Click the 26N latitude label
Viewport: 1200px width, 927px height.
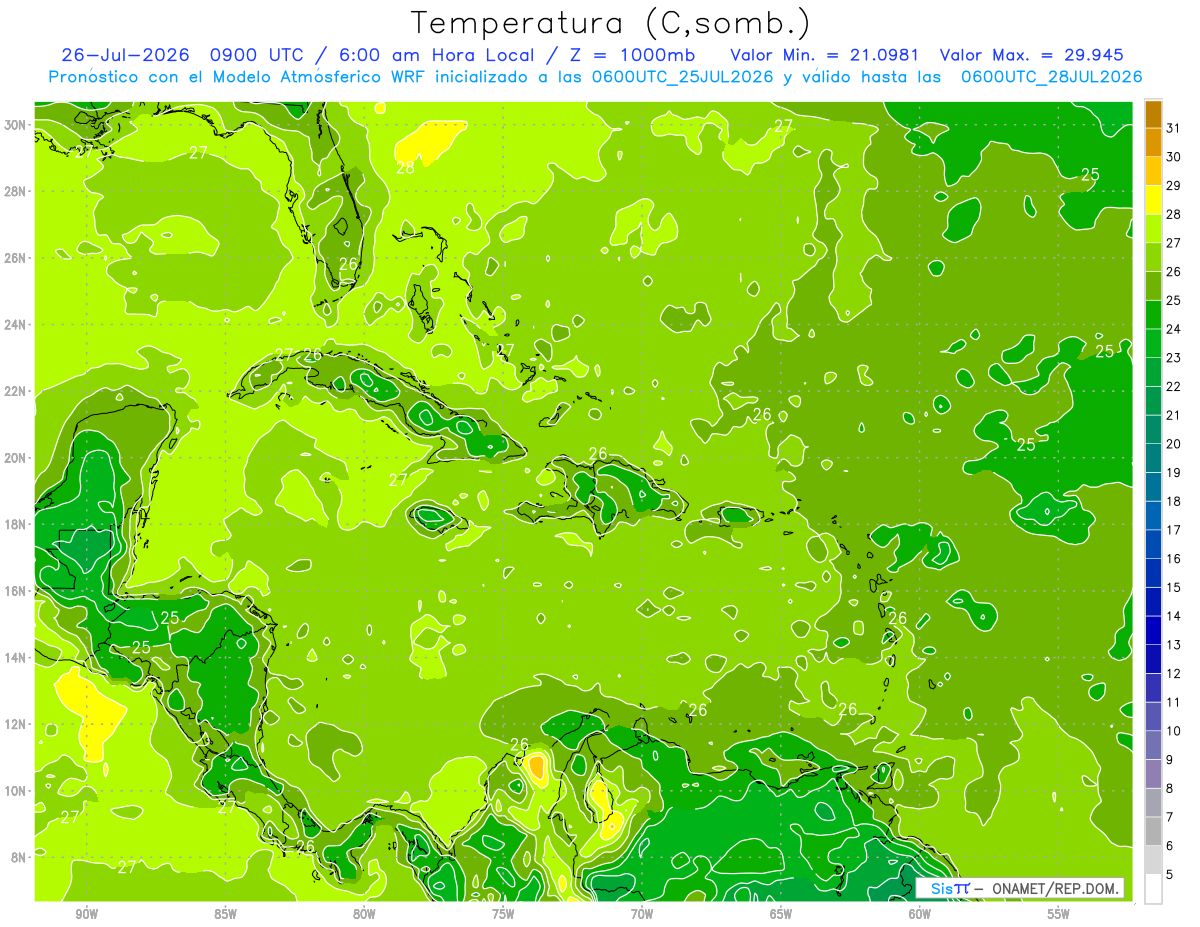pyautogui.click(x=16, y=258)
